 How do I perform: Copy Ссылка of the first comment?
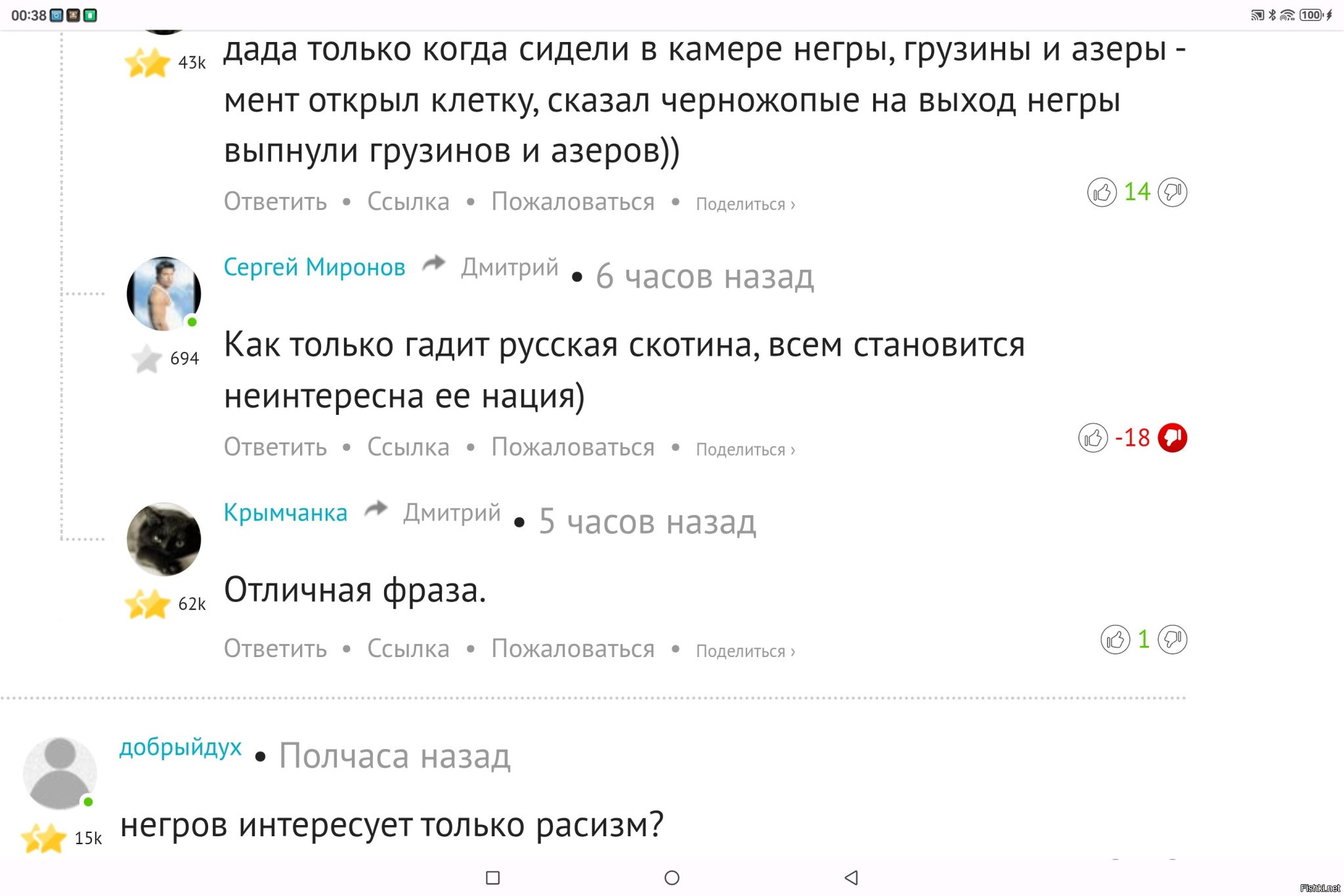(x=408, y=202)
